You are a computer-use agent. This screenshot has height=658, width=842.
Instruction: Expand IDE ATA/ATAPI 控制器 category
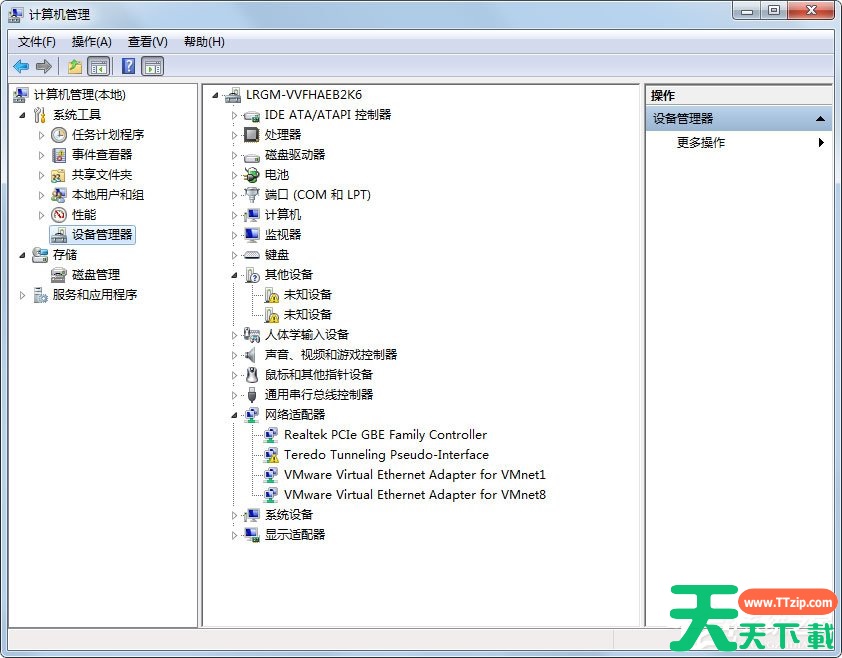pyautogui.click(x=234, y=115)
